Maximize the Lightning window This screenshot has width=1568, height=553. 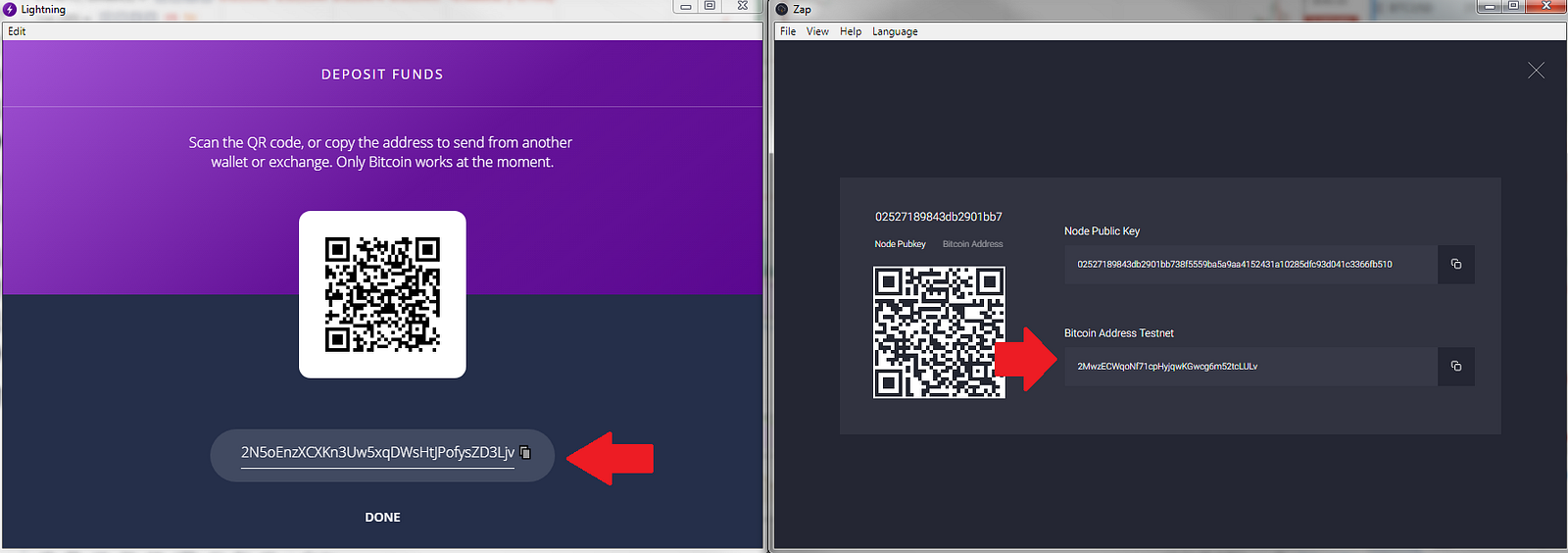(x=710, y=6)
